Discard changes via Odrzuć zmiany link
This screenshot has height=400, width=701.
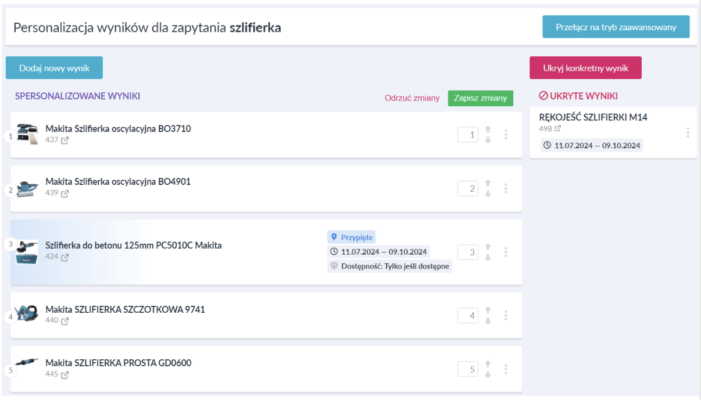click(412, 98)
